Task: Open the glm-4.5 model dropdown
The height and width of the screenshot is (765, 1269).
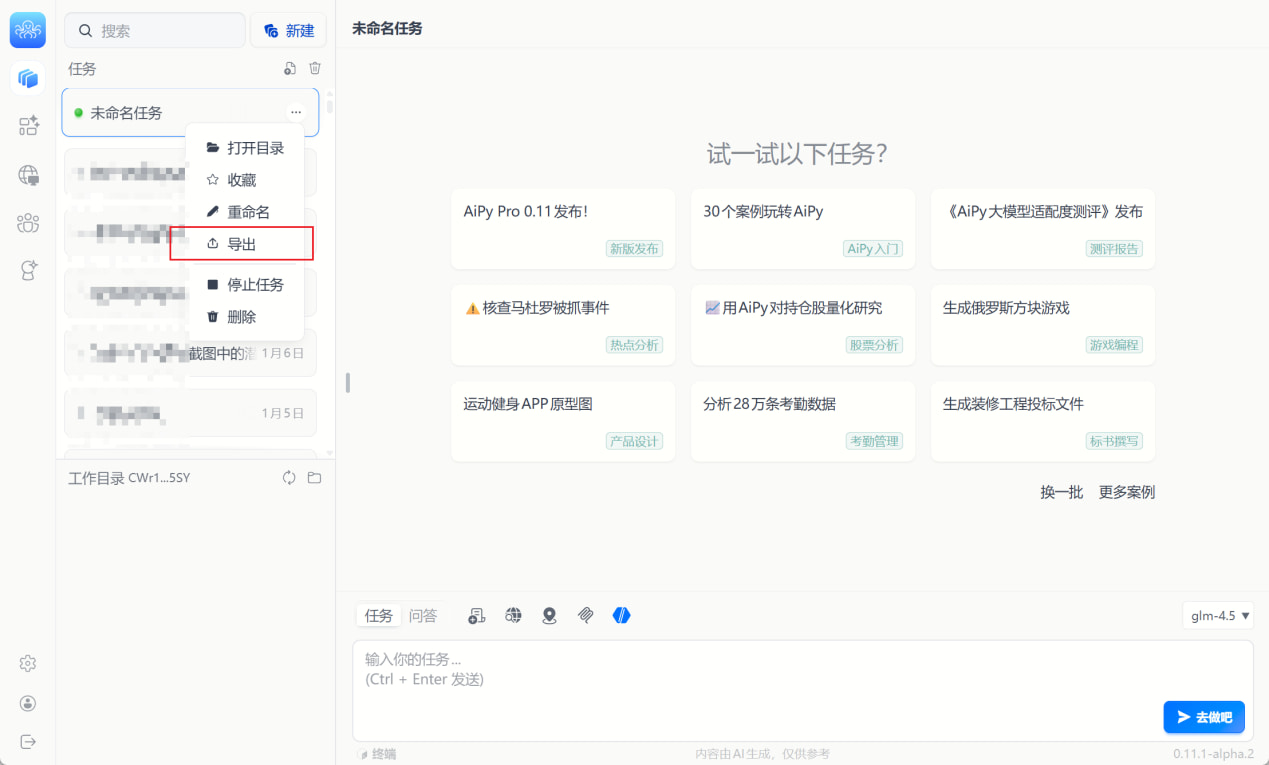Action: 1218,616
